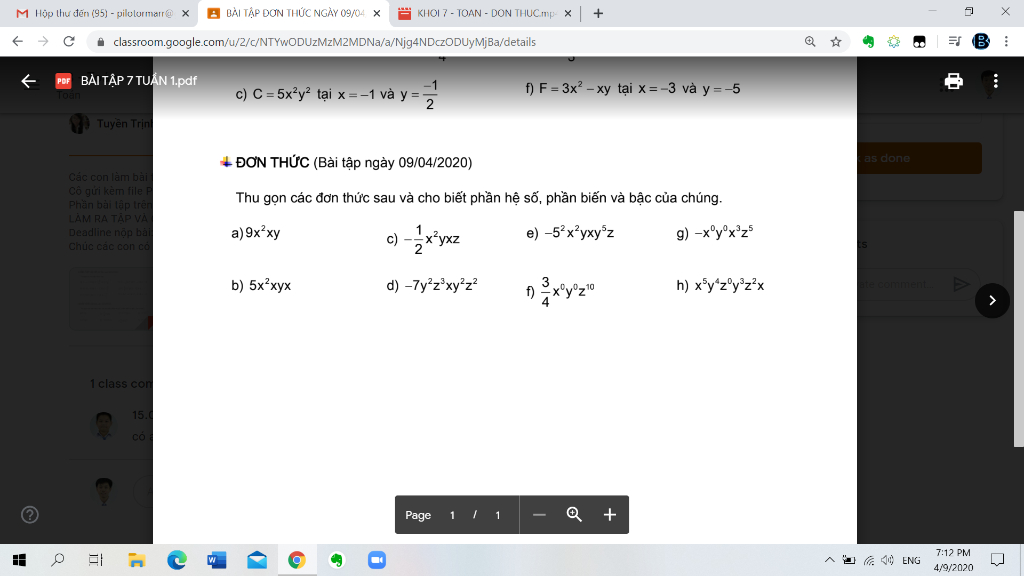Bookmark this page with the star
This screenshot has height=576, width=1024.
(836, 42)
